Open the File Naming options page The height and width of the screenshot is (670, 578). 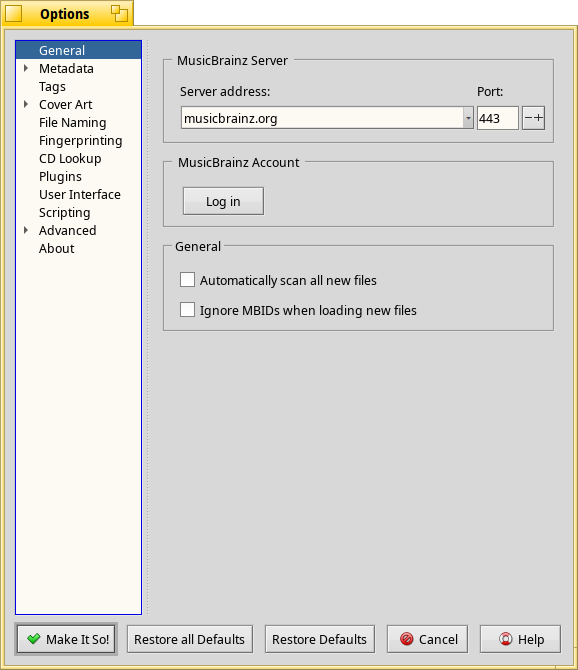coord(73,122)
